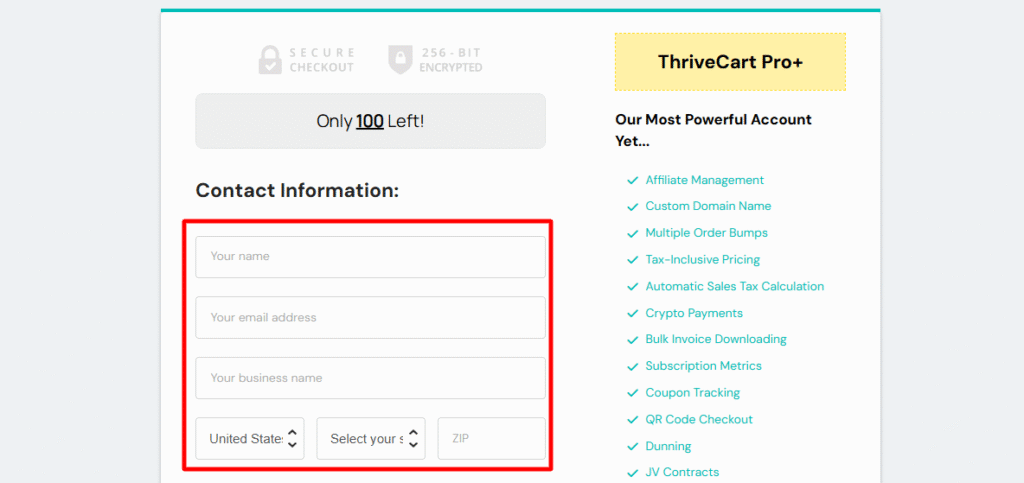
Task: Click the Crypto Payments feature text
Action: (x=694, y=313)
